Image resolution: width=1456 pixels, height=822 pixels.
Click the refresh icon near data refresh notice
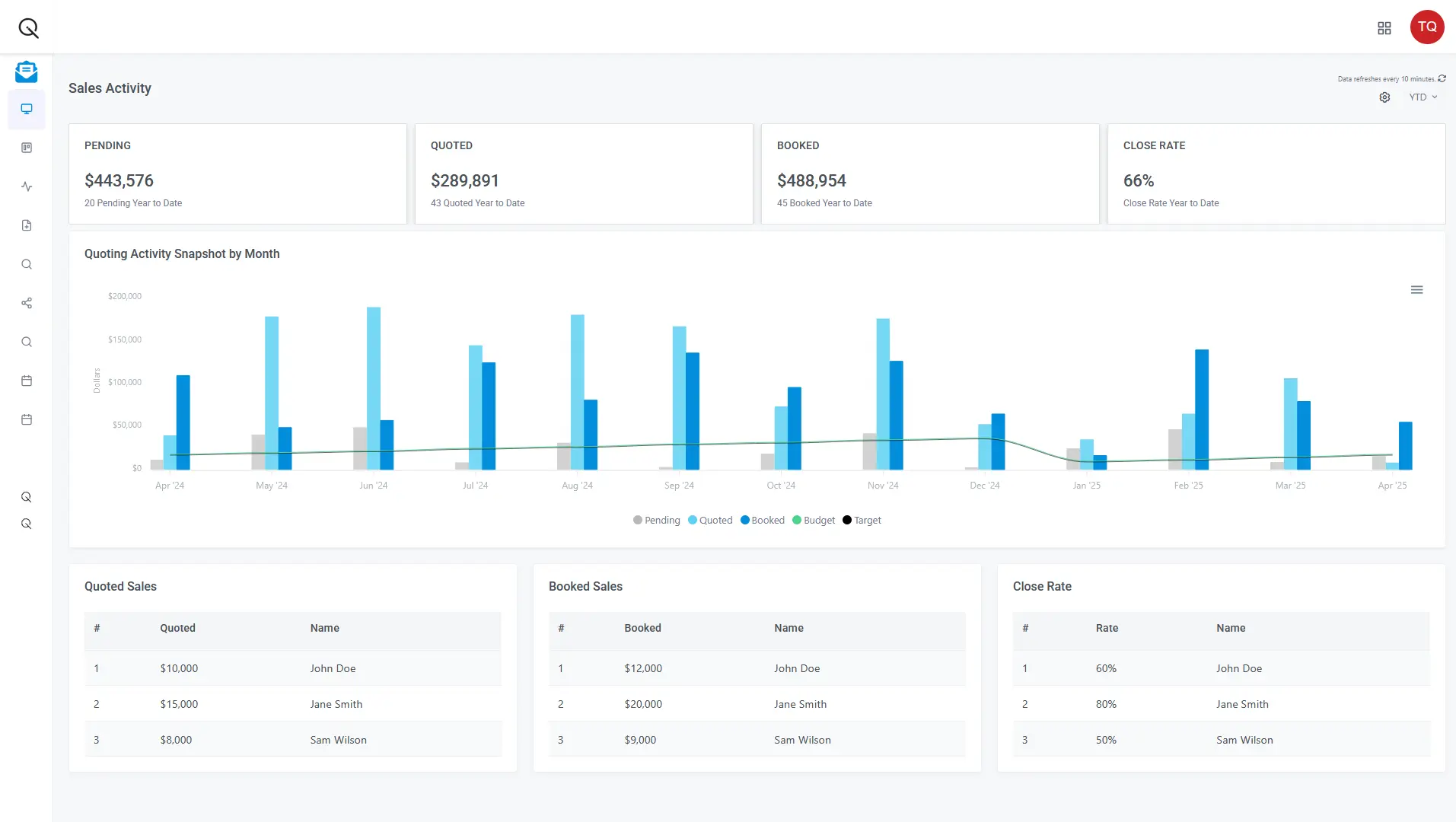pos(1442,78)
